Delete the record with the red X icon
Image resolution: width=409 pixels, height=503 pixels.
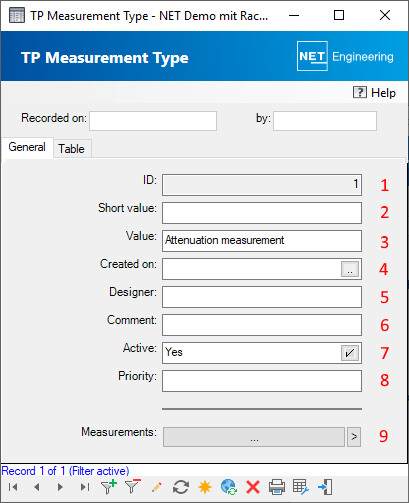pyautogui.click(x=253, y=487)
